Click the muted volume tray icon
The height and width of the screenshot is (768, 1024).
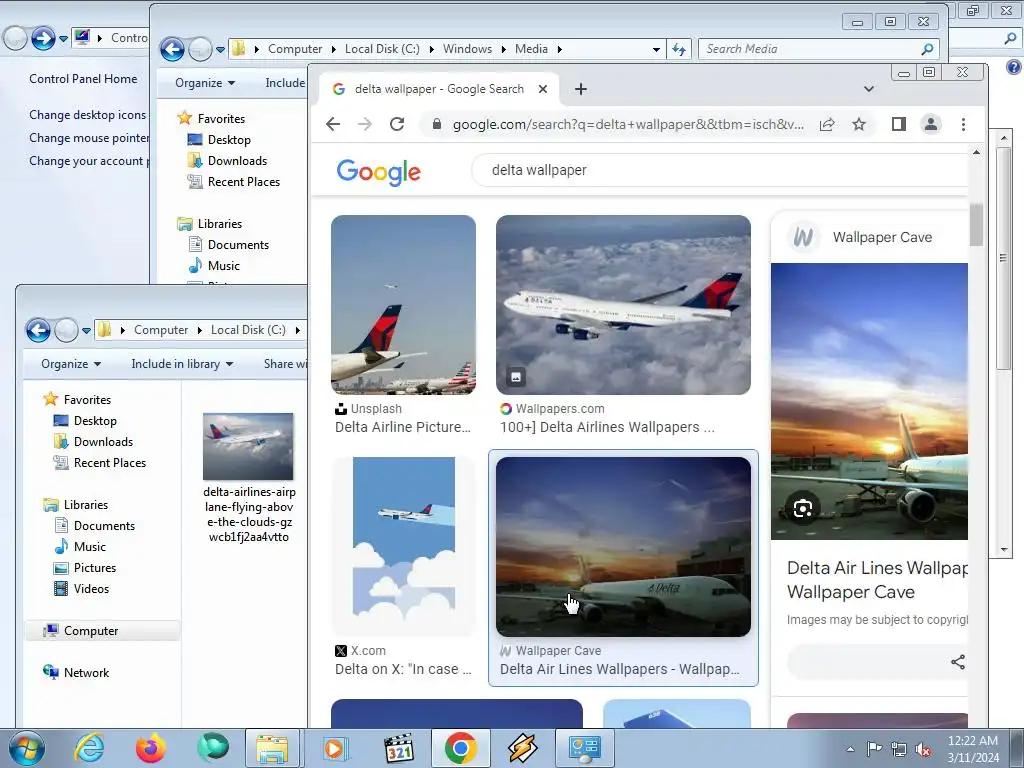(x=923, y=750)
